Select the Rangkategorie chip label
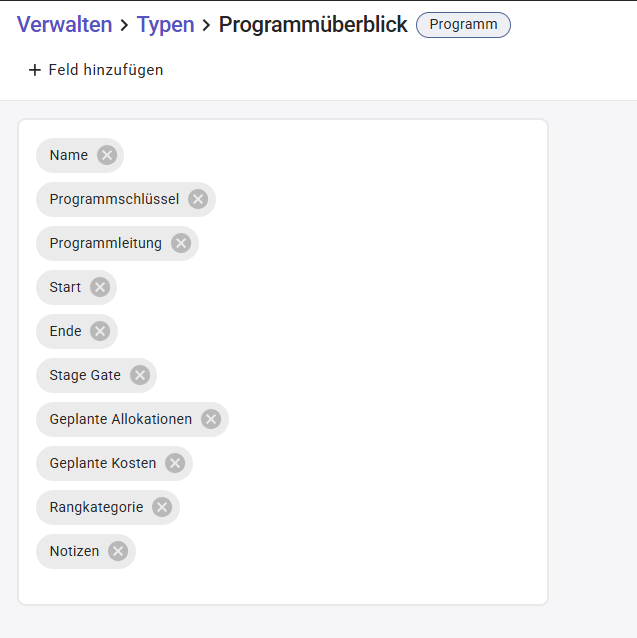The width and height of the screenshot is (637, 638). [x=96, y=507]
